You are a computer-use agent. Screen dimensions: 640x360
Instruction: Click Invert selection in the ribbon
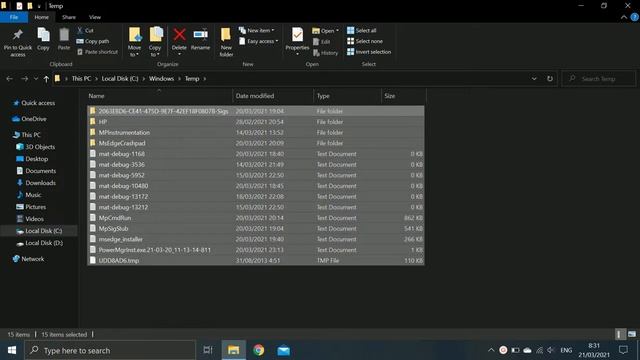pyautogui.click(x=369, y=52)
